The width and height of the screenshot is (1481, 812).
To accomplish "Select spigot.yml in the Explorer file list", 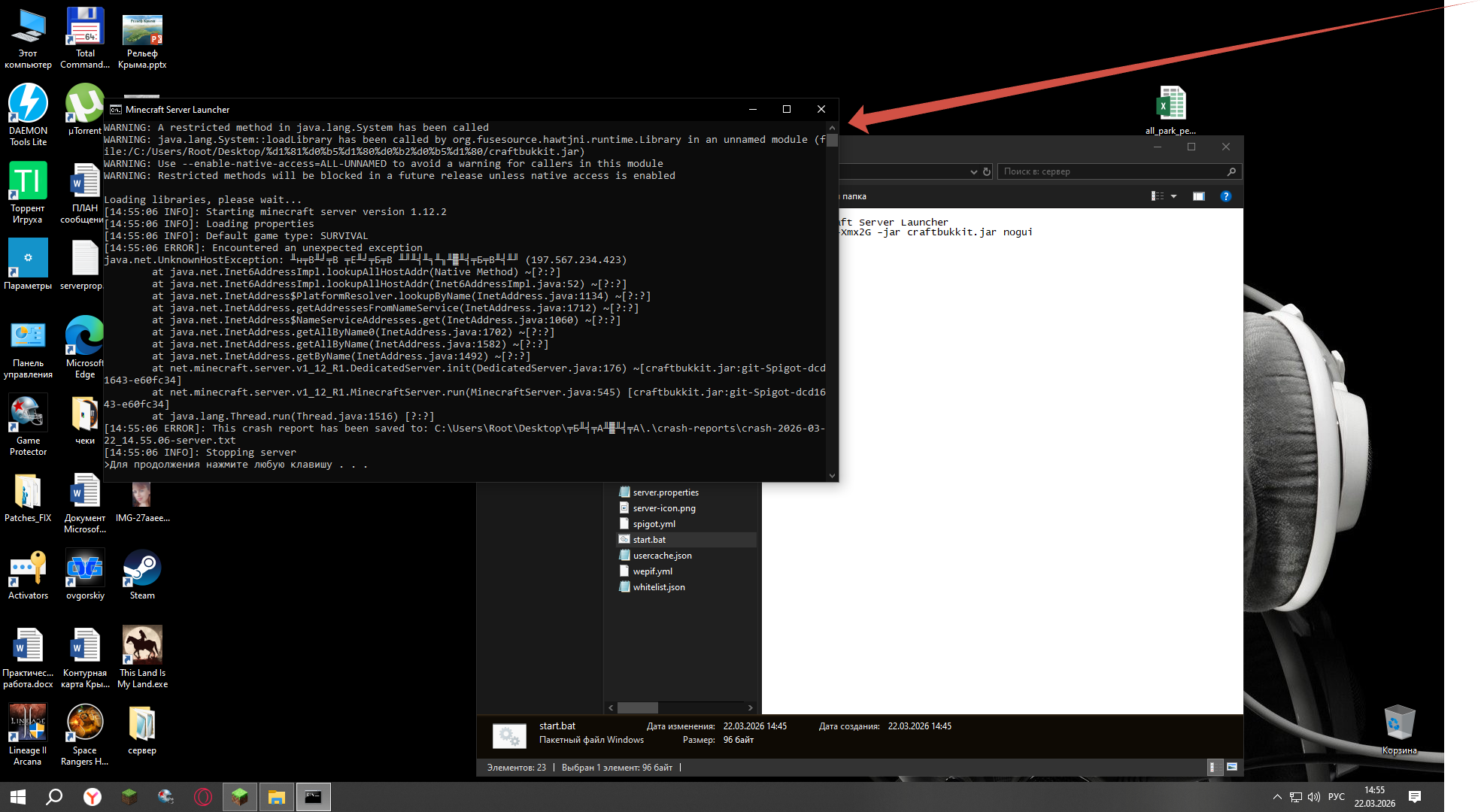I will pyautogui.click(x=654, y=524).
